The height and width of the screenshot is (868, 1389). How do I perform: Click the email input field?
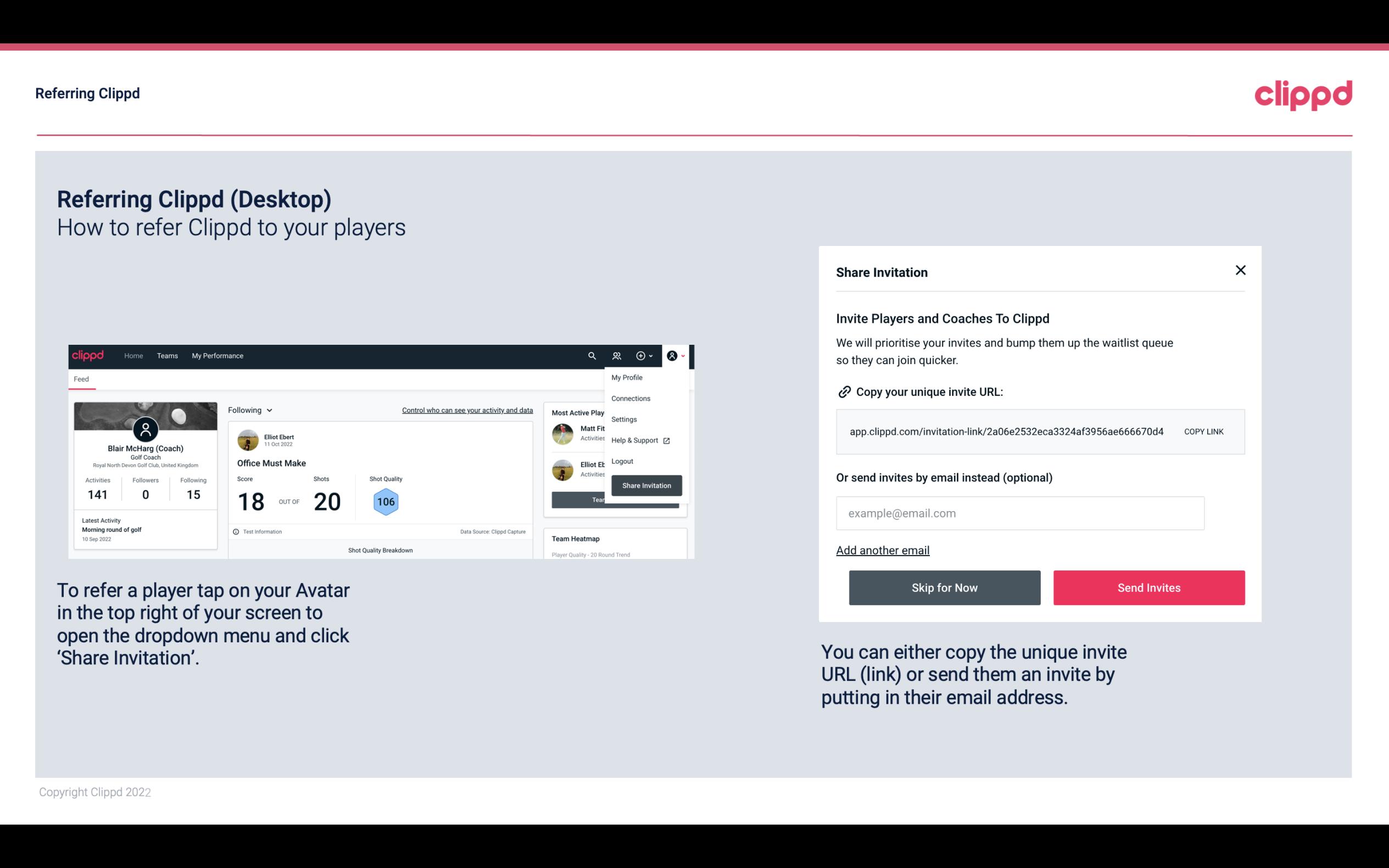click(1020, 513)
